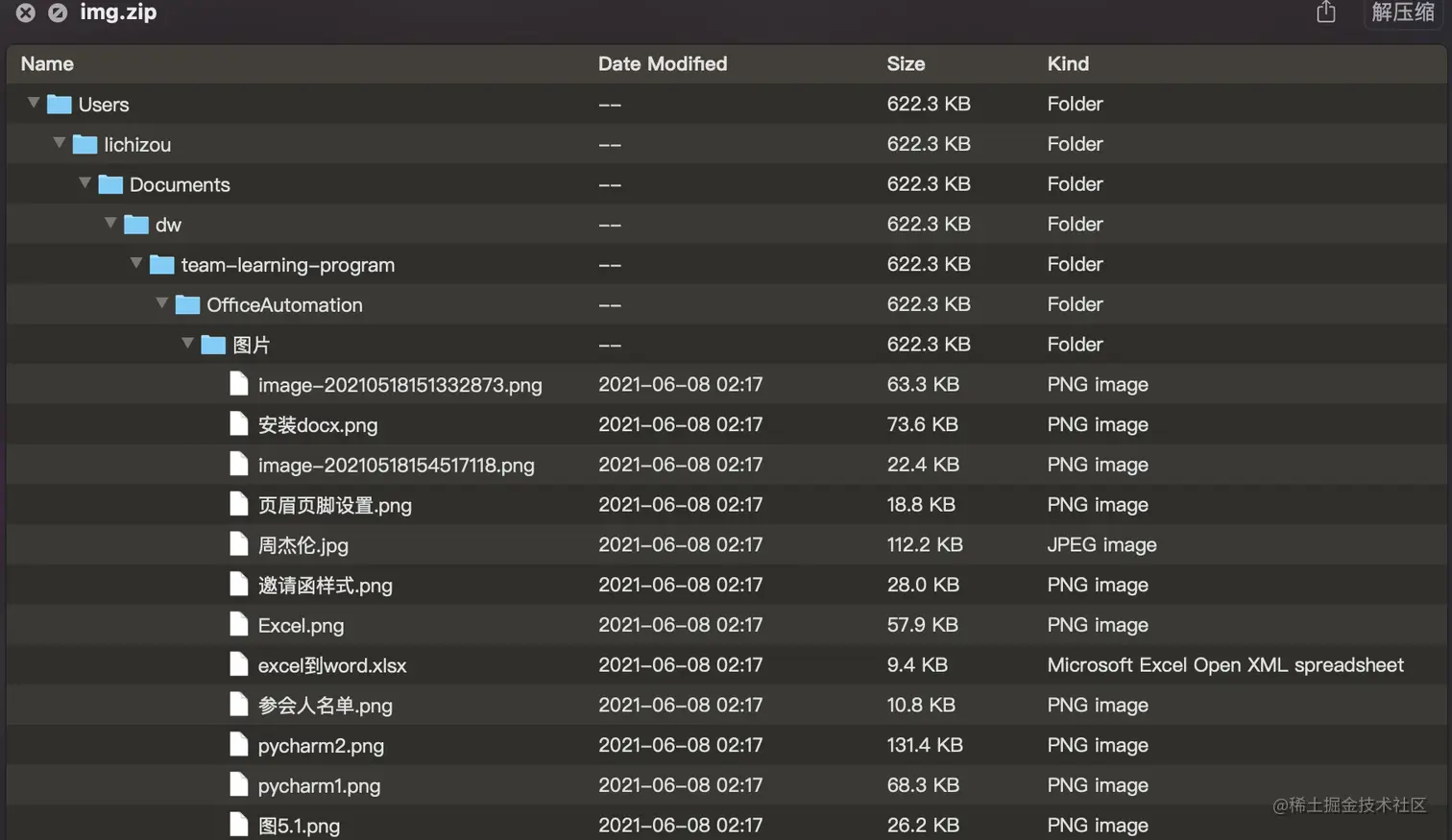This screenshot has width=1452, height=840.
Task: Select file name 邀请函样式.png
Action: (x=325, y=586)
